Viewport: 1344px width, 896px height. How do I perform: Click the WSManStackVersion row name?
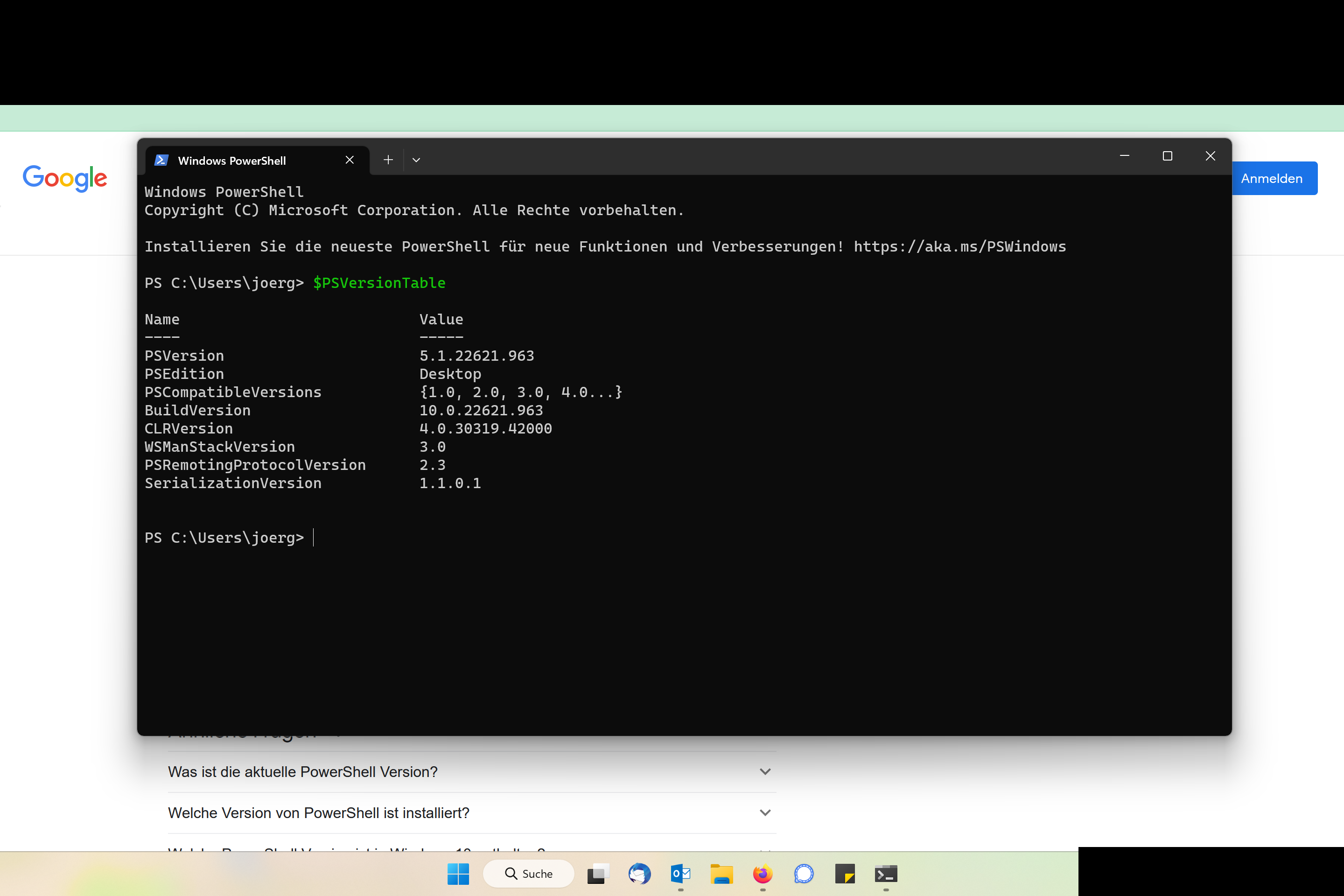pos(220,447)
